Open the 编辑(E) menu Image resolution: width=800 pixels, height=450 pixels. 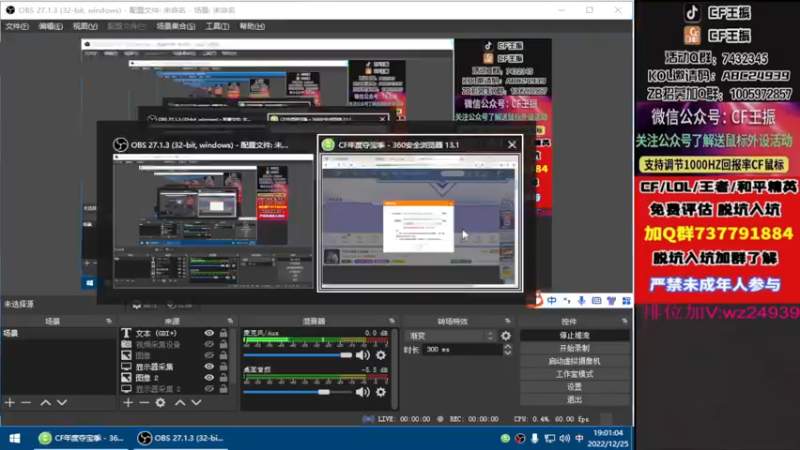click(x=51, y=26)
